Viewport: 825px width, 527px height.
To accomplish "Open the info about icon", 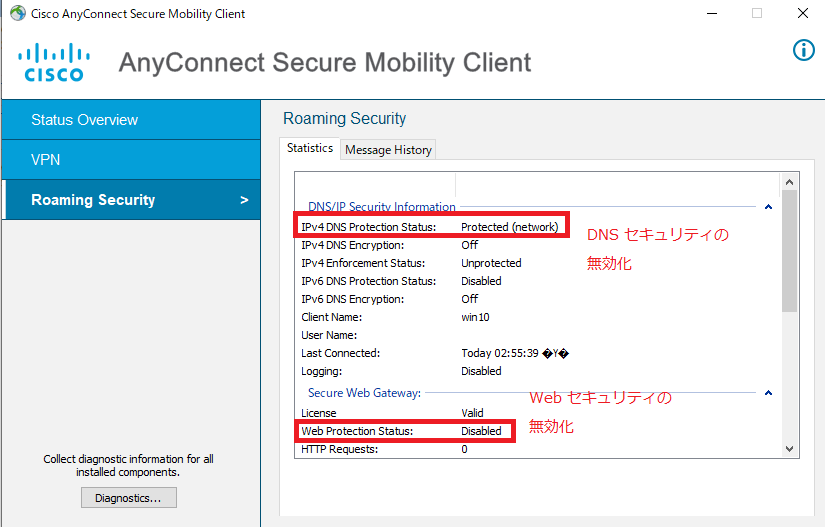I will tap(803, 50).
